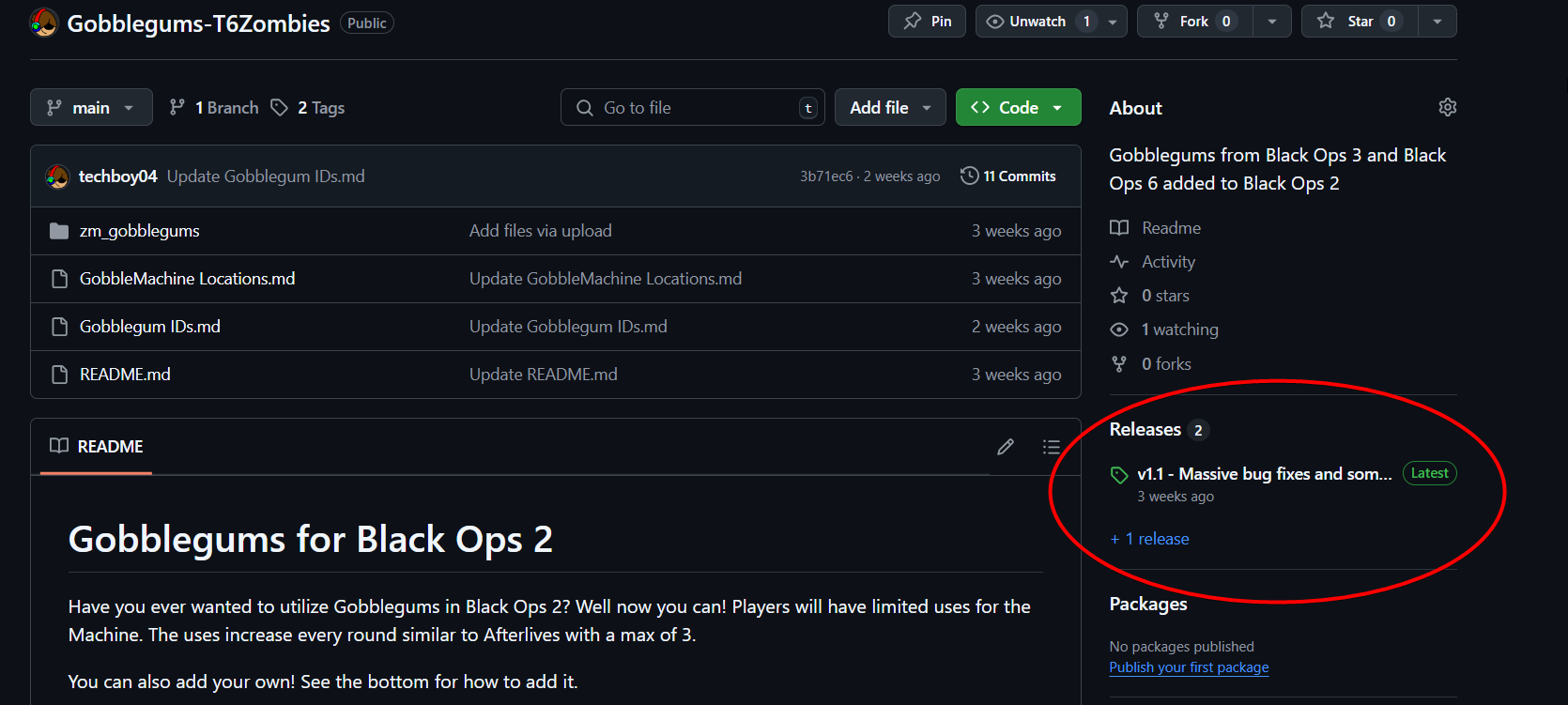Click the clock icon beside 11 Commits
1568x705 pixels.
tap(970, 176)
